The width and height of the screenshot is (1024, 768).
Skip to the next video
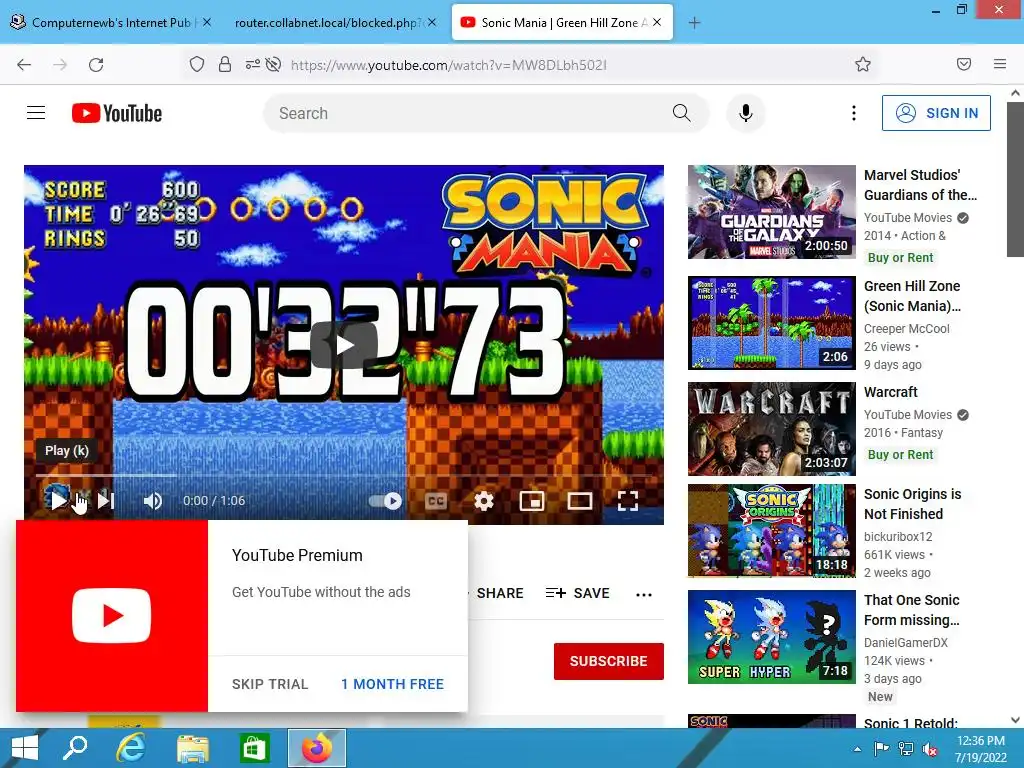pos(106,501)
